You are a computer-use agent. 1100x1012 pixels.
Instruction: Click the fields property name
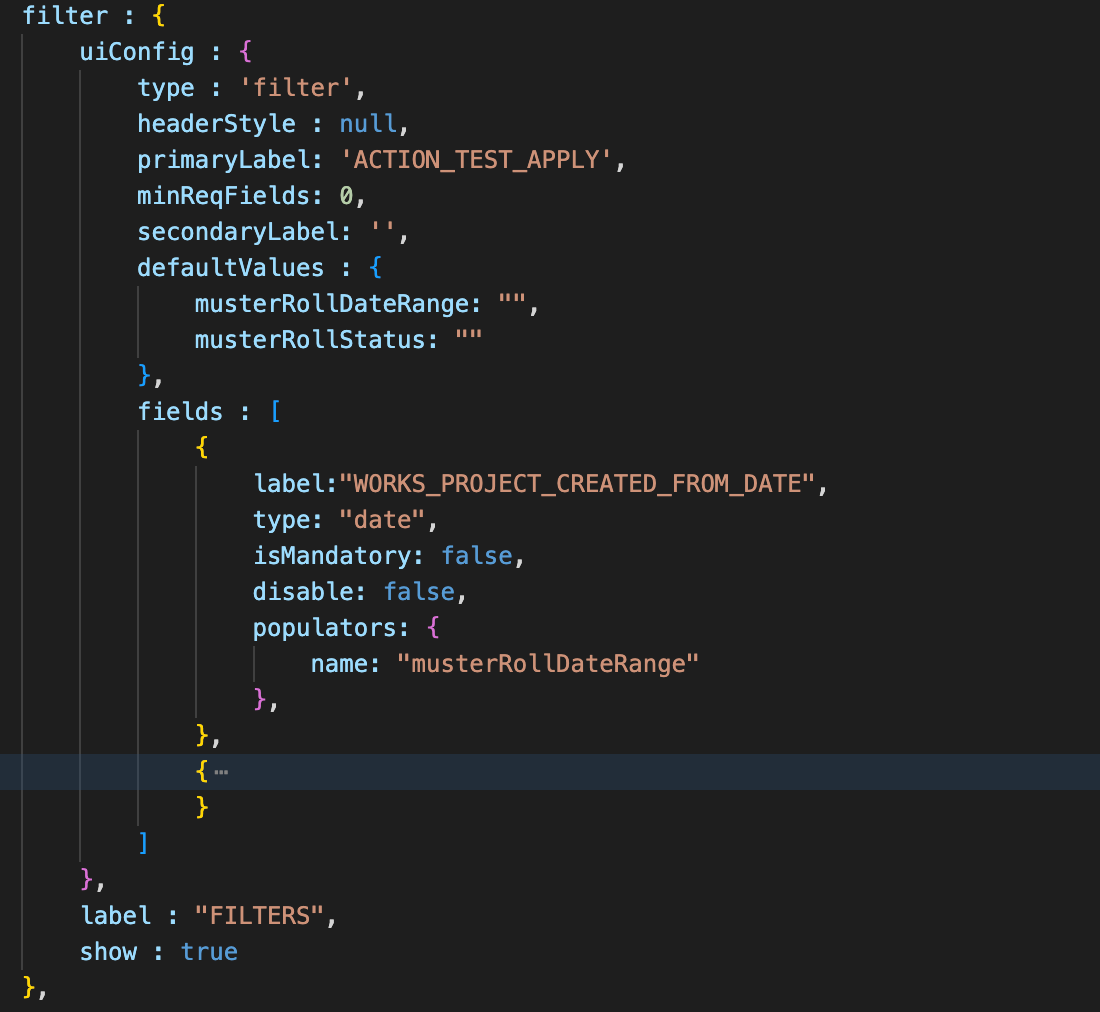coord(180,412)
